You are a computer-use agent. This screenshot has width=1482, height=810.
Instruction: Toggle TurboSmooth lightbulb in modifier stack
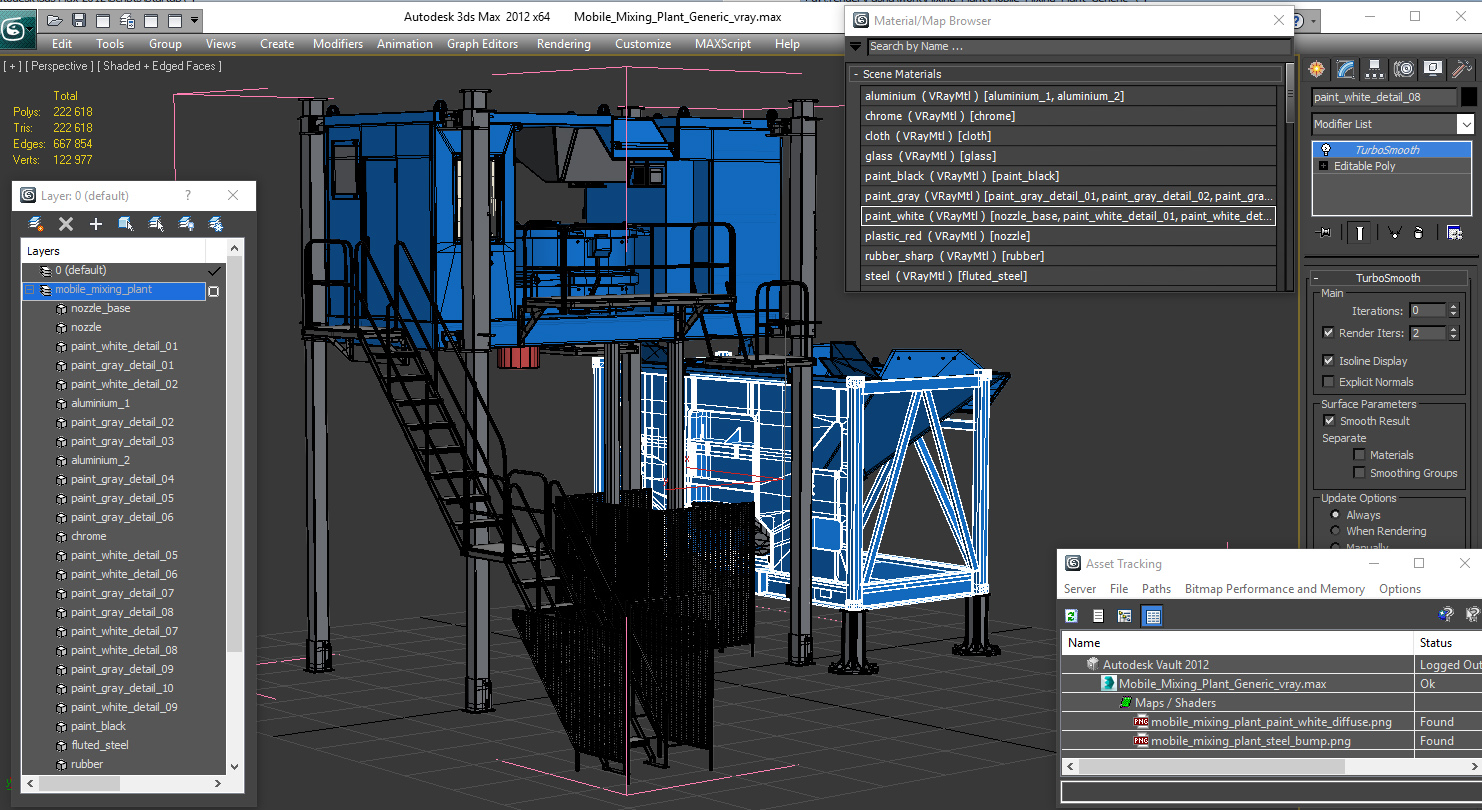(1326, 150)
